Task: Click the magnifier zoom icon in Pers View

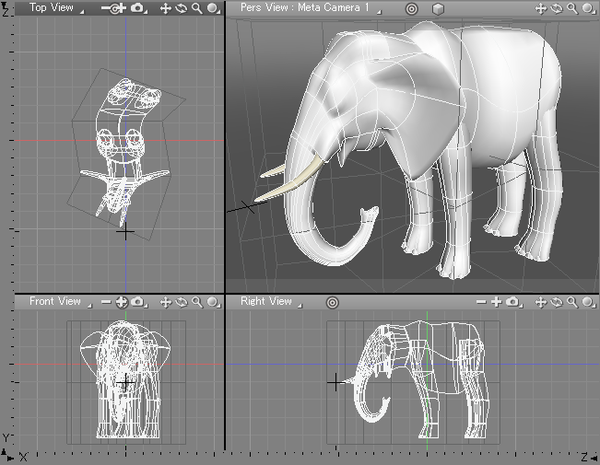Action: coord(570,8)
